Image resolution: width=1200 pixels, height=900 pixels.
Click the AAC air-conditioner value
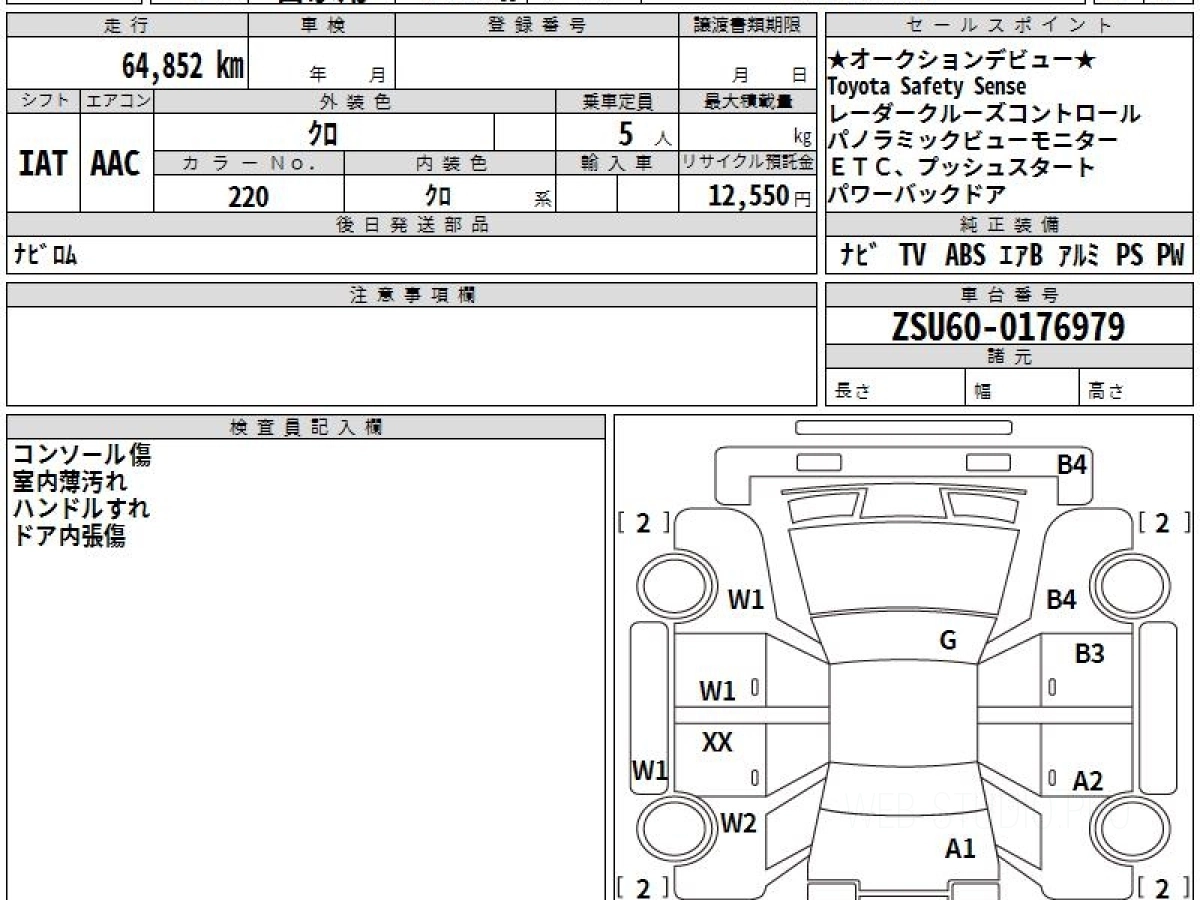(116, 164)
